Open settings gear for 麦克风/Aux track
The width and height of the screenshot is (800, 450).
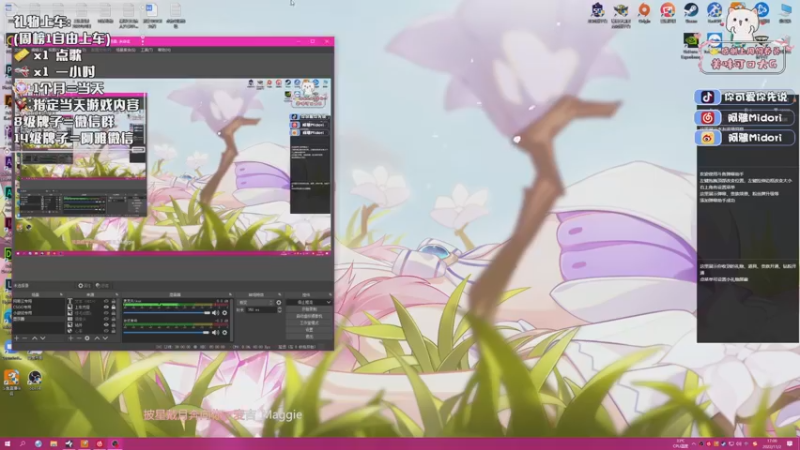pyautogui.click(x=224, y=313)
